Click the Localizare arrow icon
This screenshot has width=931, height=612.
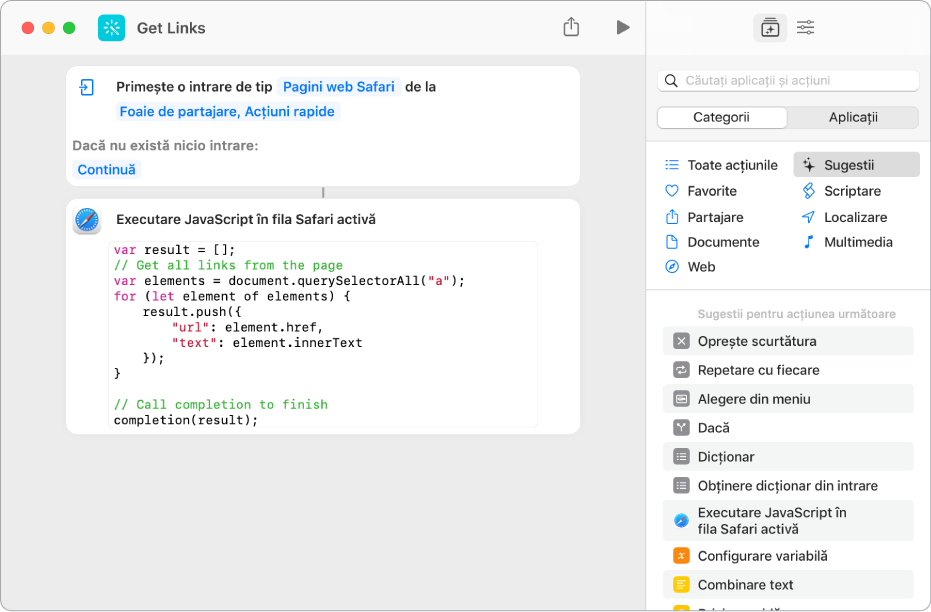pyautogui.click(x=808, y=217)
